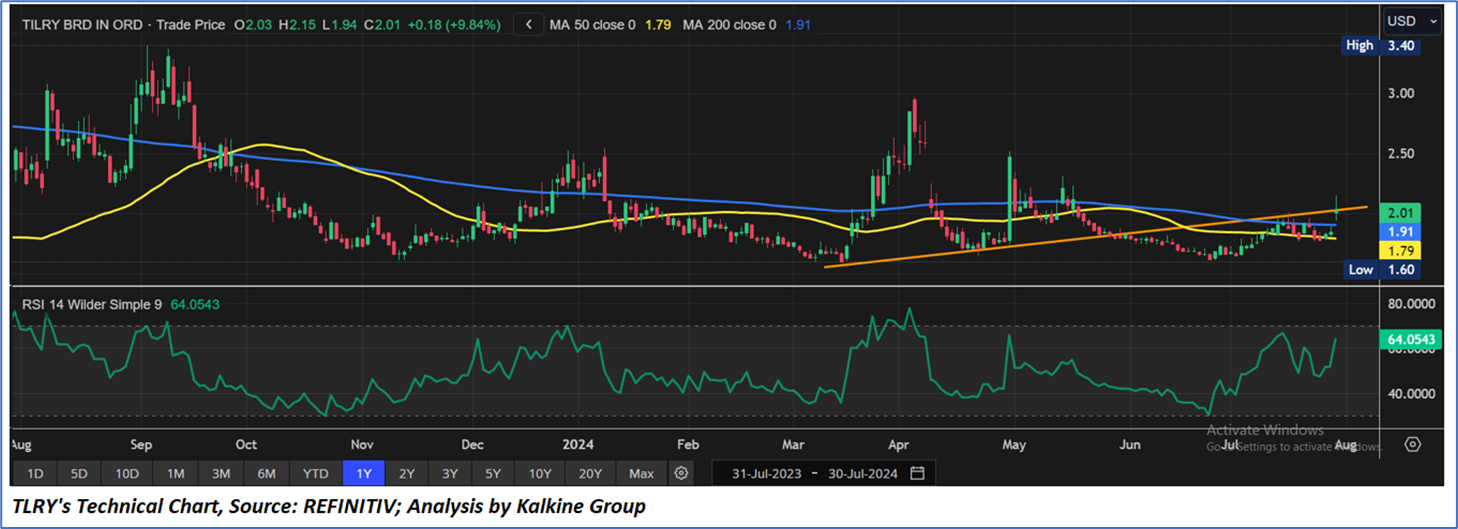Screen dimensions: 1458x529
Task: Click the chart axis settings icon
Action: click(x=1413, y=444)
